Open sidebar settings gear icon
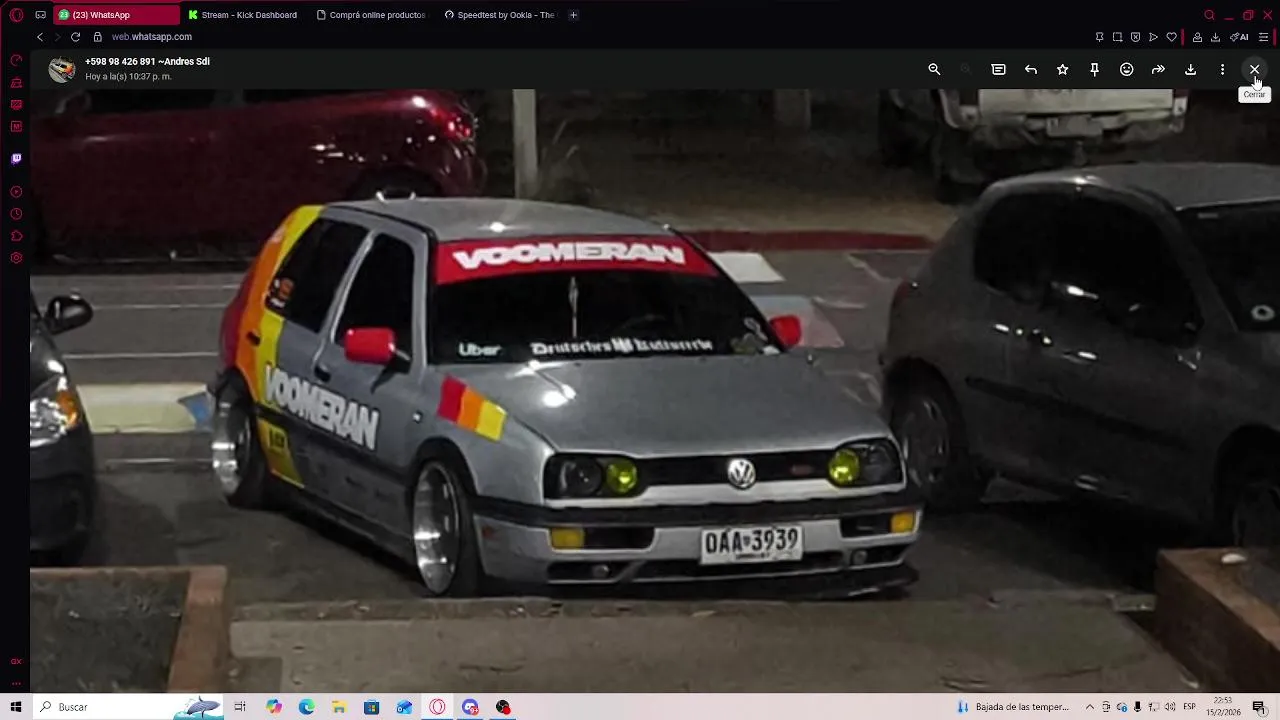 [16, 258]
